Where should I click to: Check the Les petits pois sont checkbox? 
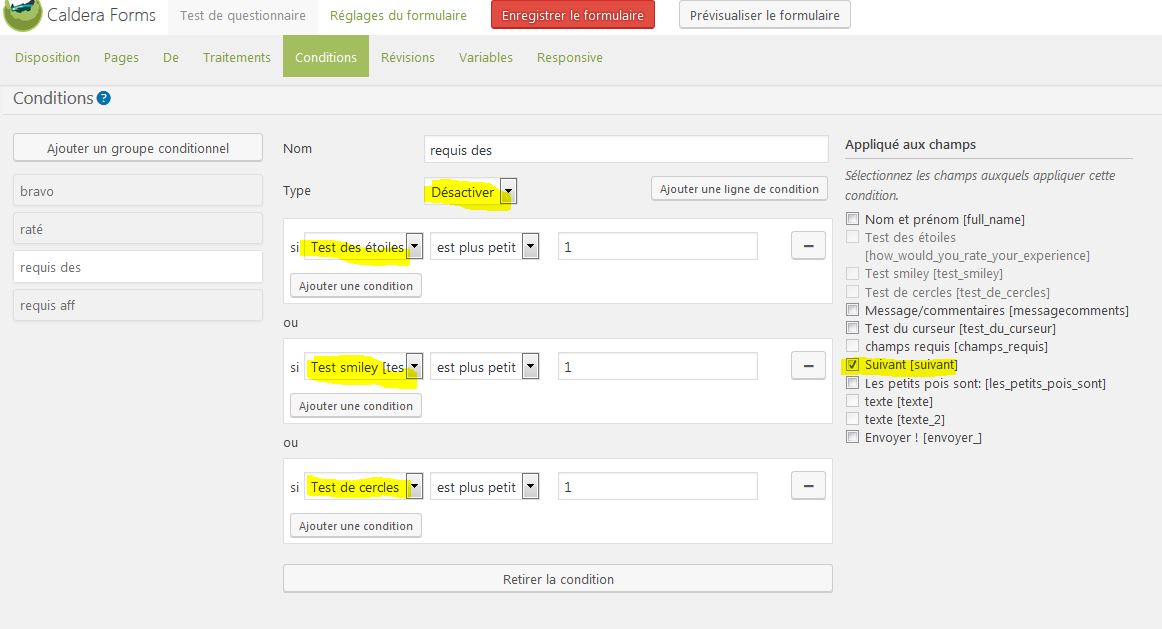click(x=852, y=383)
